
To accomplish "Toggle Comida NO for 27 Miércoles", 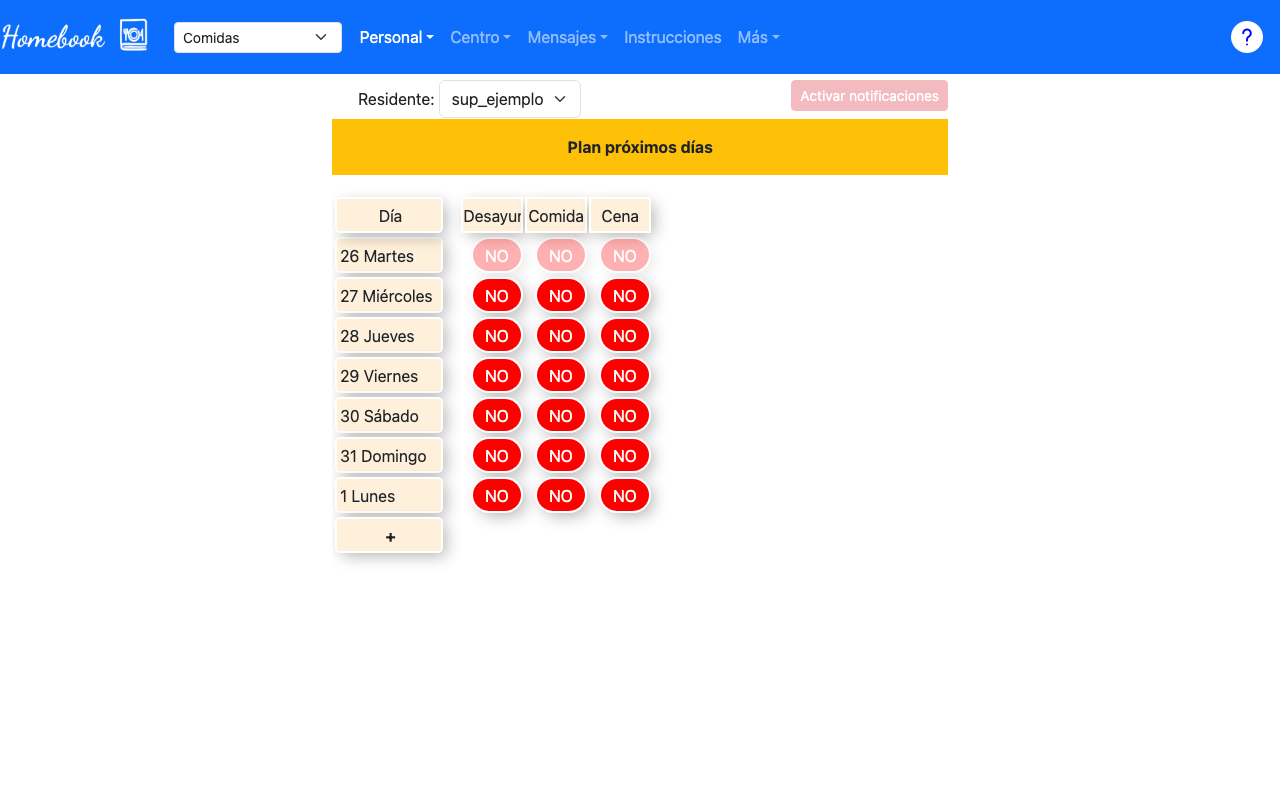I will click(561, 296).
